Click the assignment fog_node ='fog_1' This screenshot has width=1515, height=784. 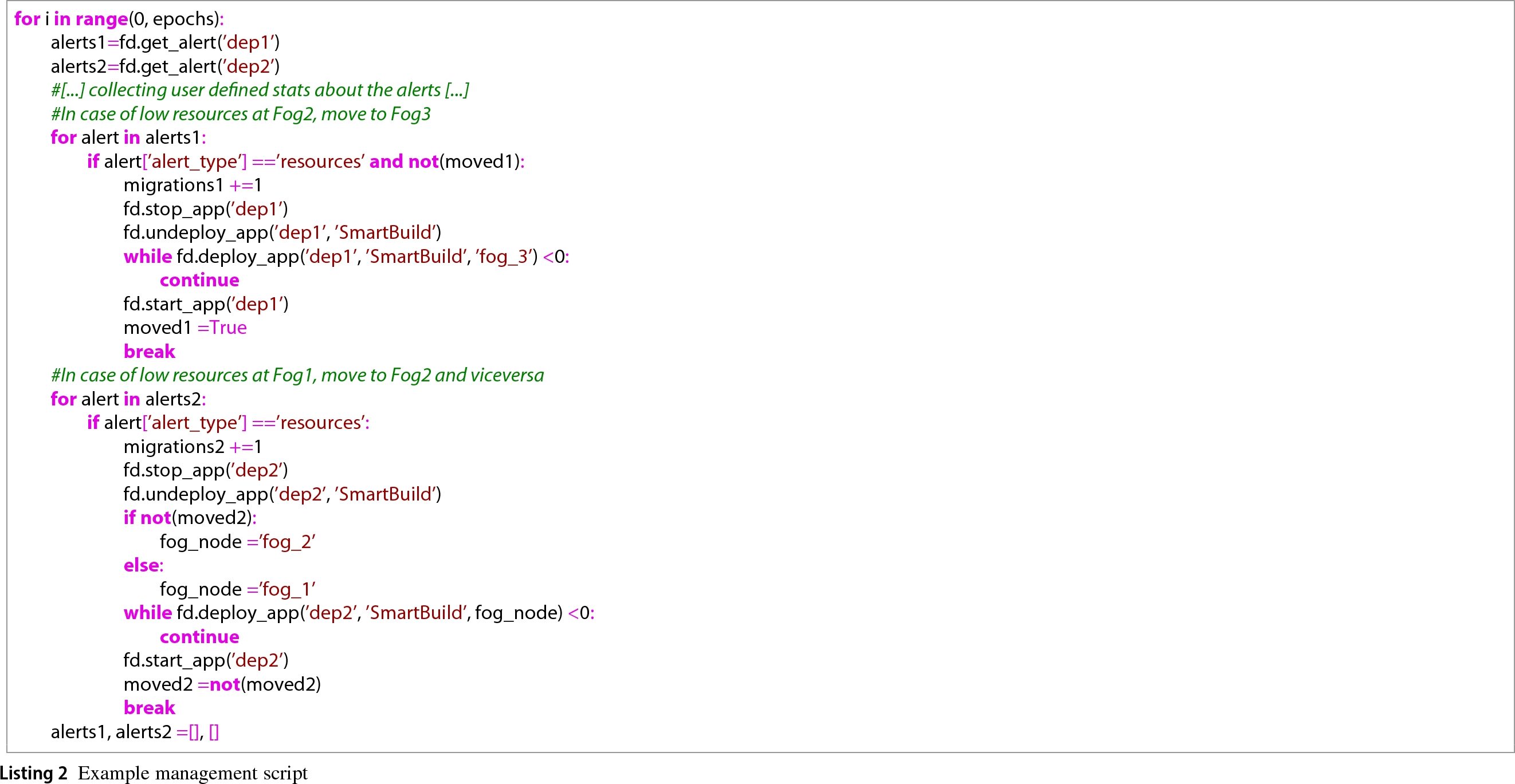click(x=238, y=589)
